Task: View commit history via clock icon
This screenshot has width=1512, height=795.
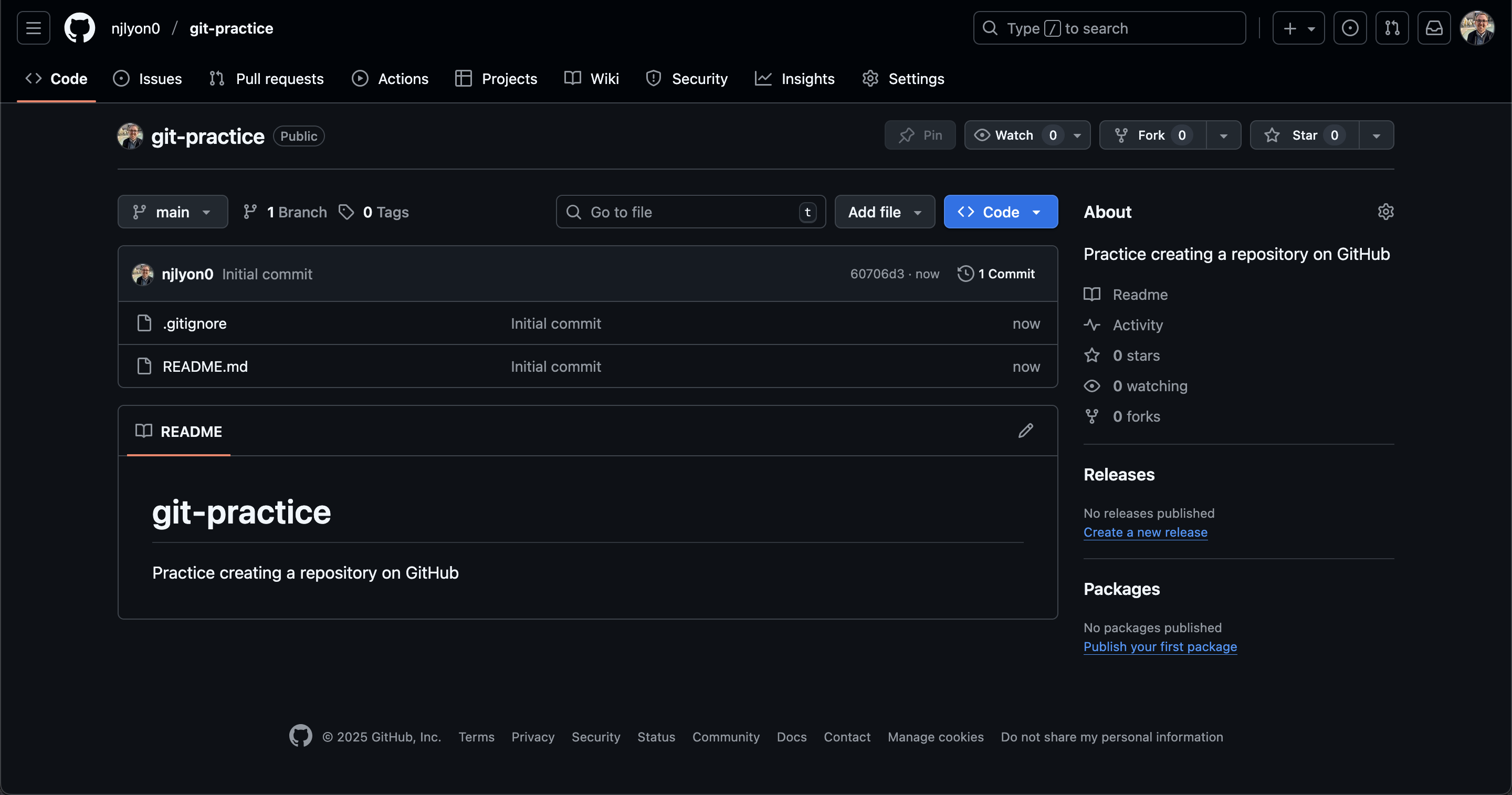Action: tap(964, 274)
